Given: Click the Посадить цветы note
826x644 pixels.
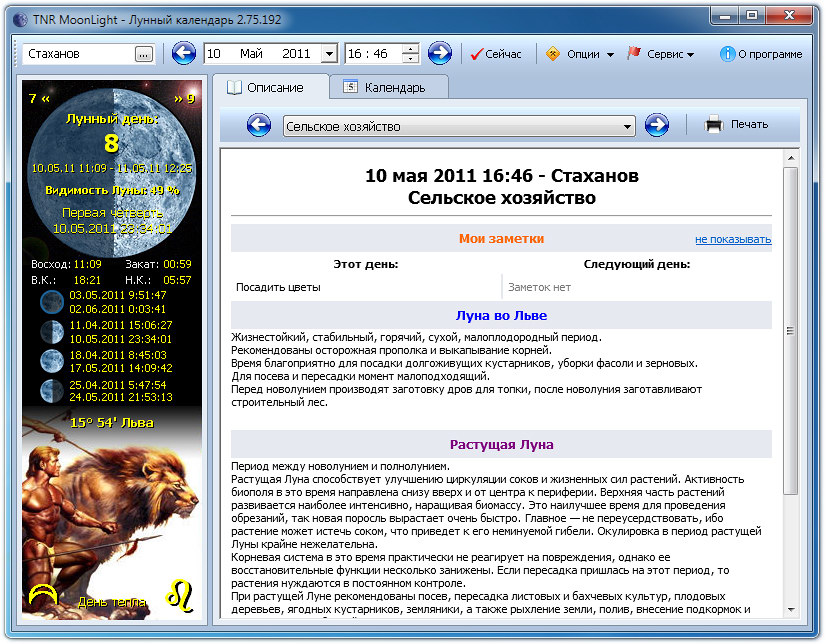Looking at the screenshot, I should point(278,288).
